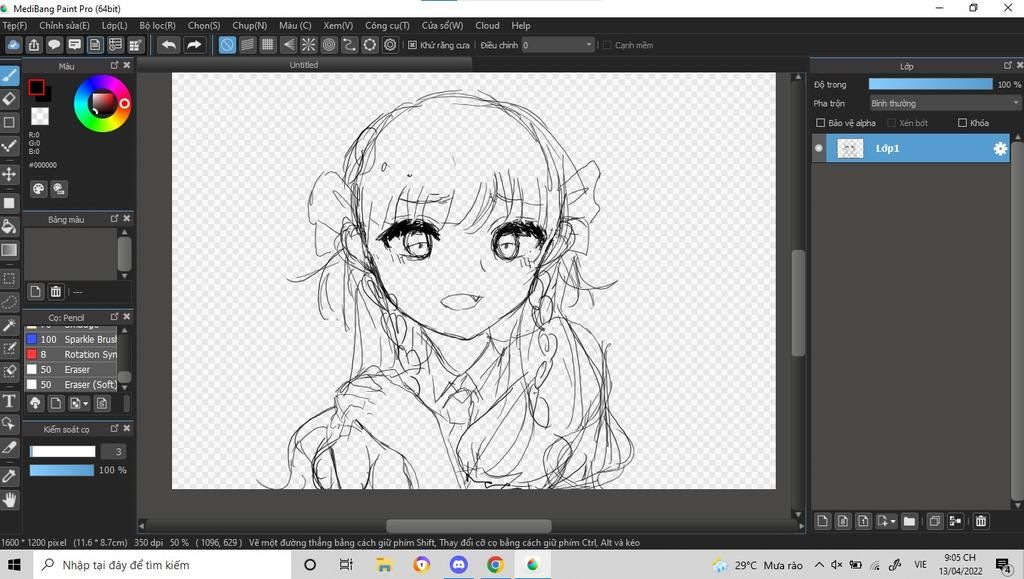Enable concentric circle snap guide
Image resolution: width=1024 pixels, height=579 pixels.
coord(329,44)
